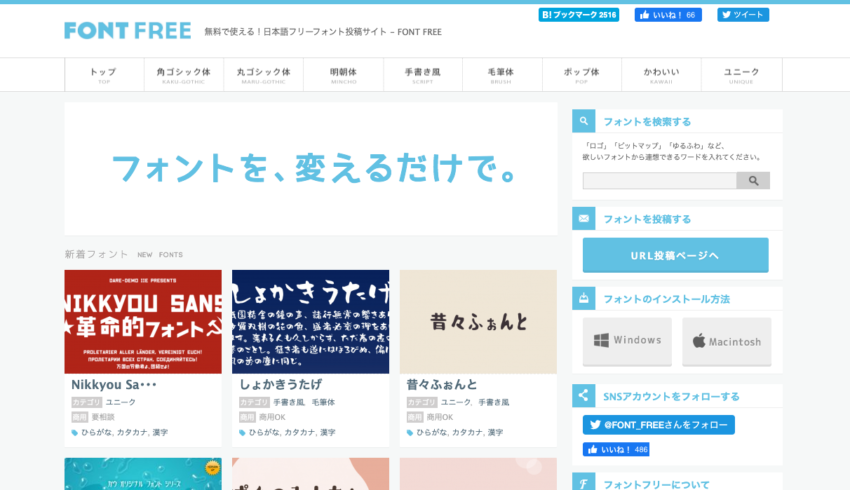Click the 昔々ふぉんと font title
This screenshot has width=850, height=490.
coord(442,385)
